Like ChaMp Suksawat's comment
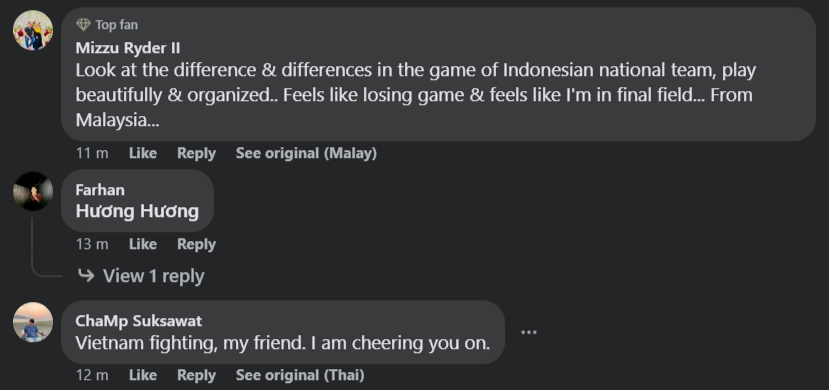 click(x=143, y=375)
